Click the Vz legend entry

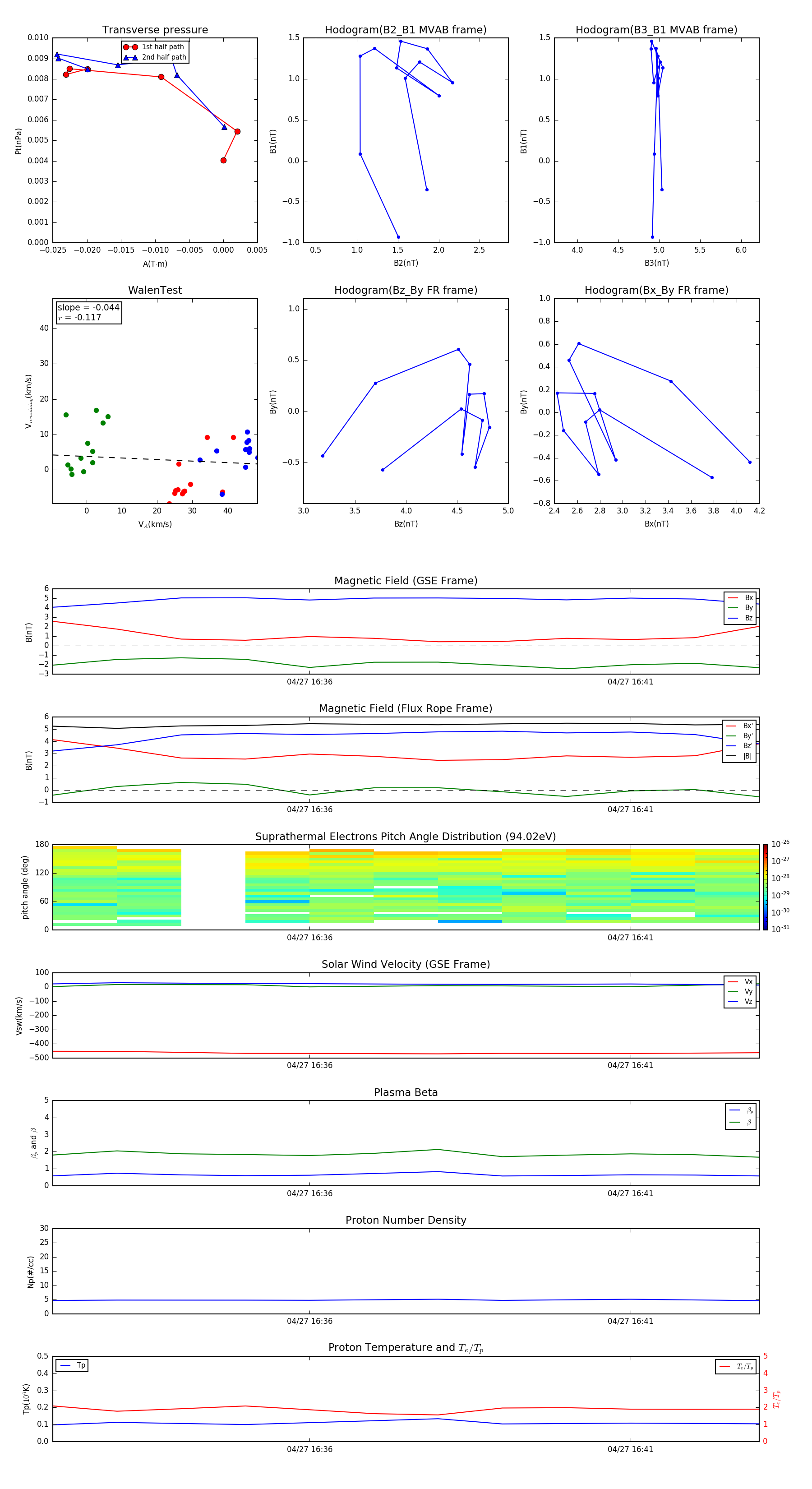coord(740,1001)
